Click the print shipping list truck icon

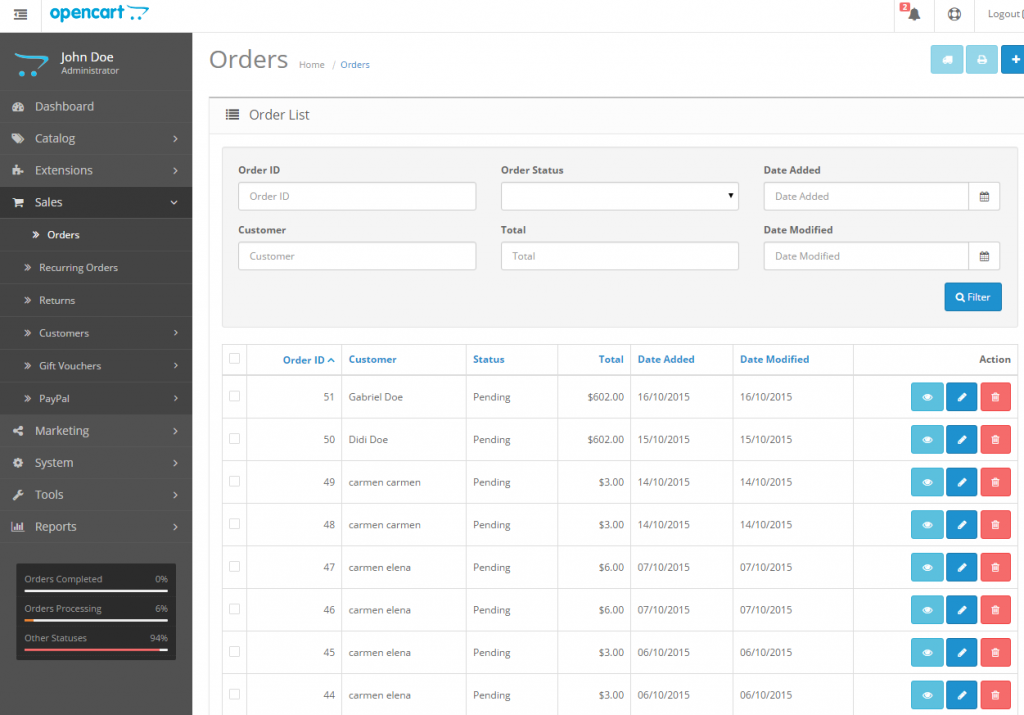pos(947,59)
